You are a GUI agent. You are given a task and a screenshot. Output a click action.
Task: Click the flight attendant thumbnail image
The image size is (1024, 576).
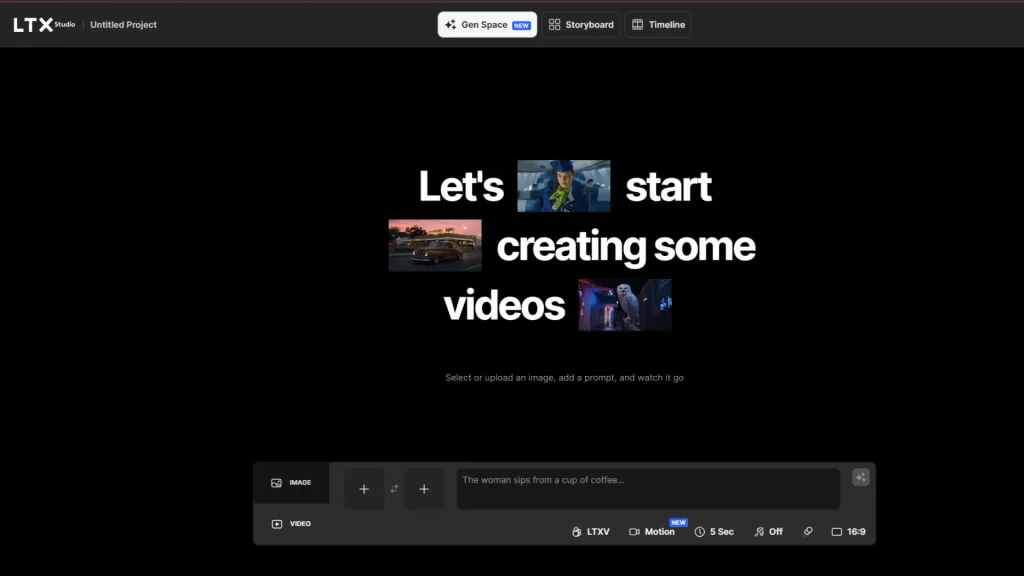point(563,186)
